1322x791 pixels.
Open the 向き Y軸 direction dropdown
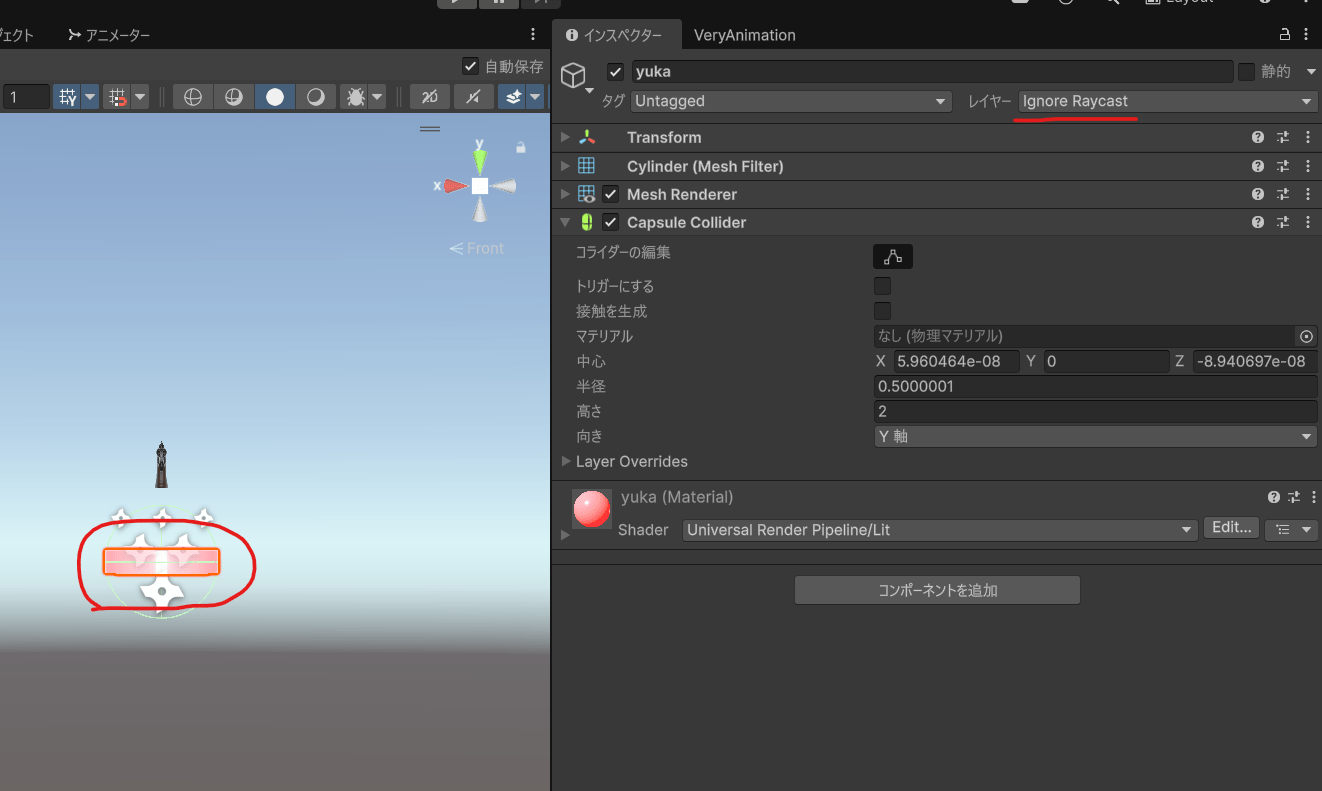pos(1095,436)
